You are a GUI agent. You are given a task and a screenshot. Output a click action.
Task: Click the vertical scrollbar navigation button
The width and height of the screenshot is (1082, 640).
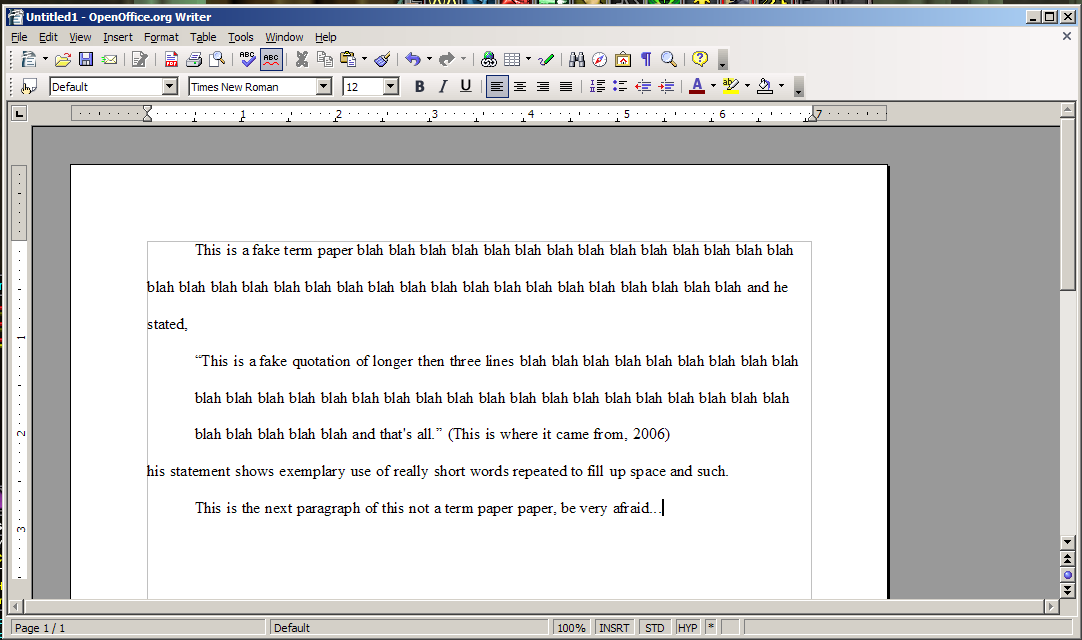click(x=1068, y=574)
